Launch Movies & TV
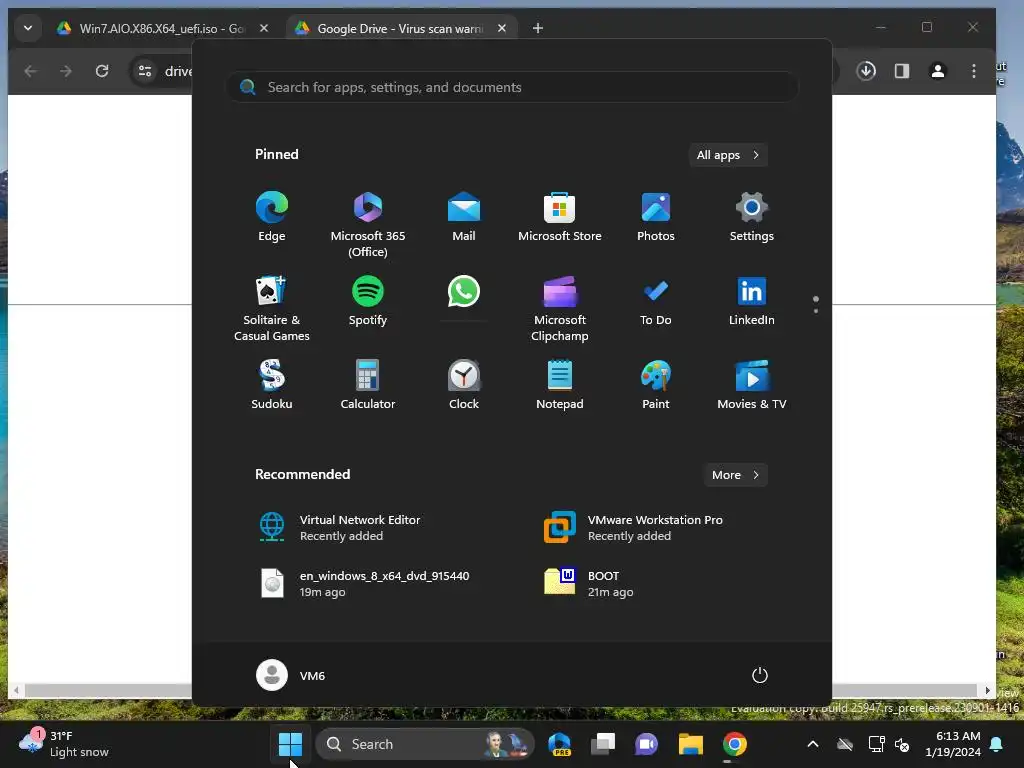The width and height of the screenshot is (1024, 768). click(x=752, y=385)
